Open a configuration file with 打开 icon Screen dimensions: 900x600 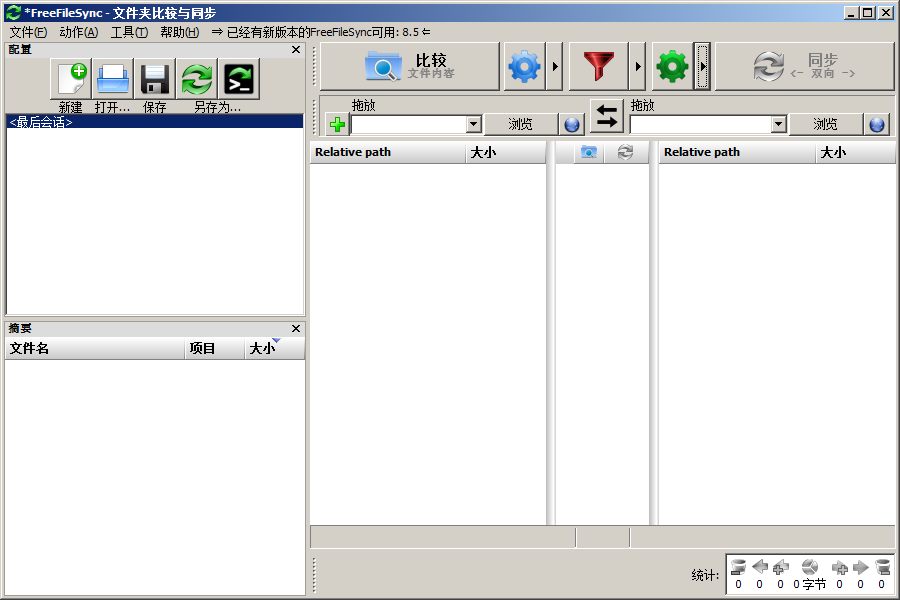click(x=112, y=79)
